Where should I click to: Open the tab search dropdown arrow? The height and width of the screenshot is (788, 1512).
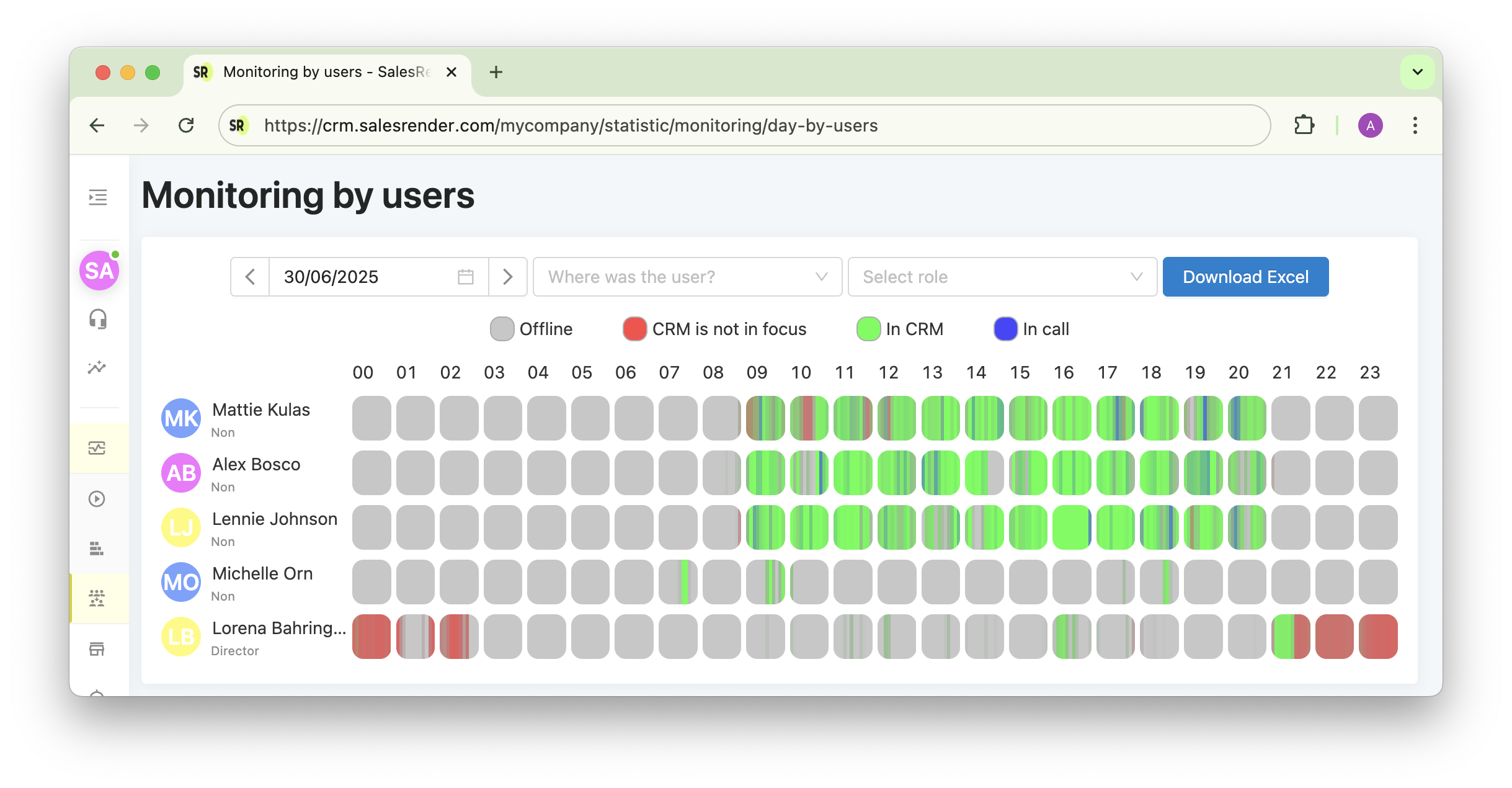[1418, 72]
